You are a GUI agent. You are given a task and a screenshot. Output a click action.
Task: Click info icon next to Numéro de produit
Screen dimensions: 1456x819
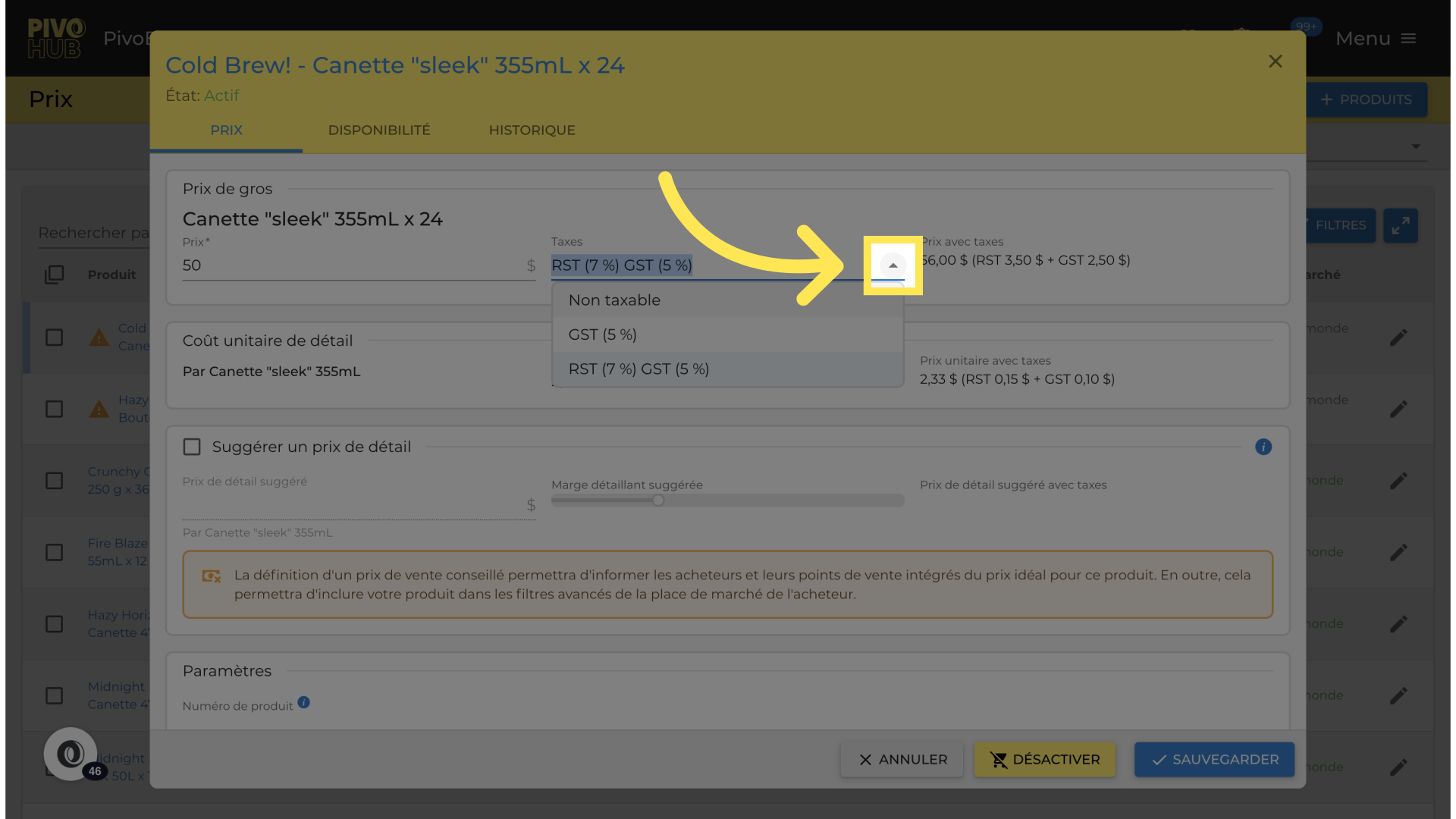tap(303, 702)
